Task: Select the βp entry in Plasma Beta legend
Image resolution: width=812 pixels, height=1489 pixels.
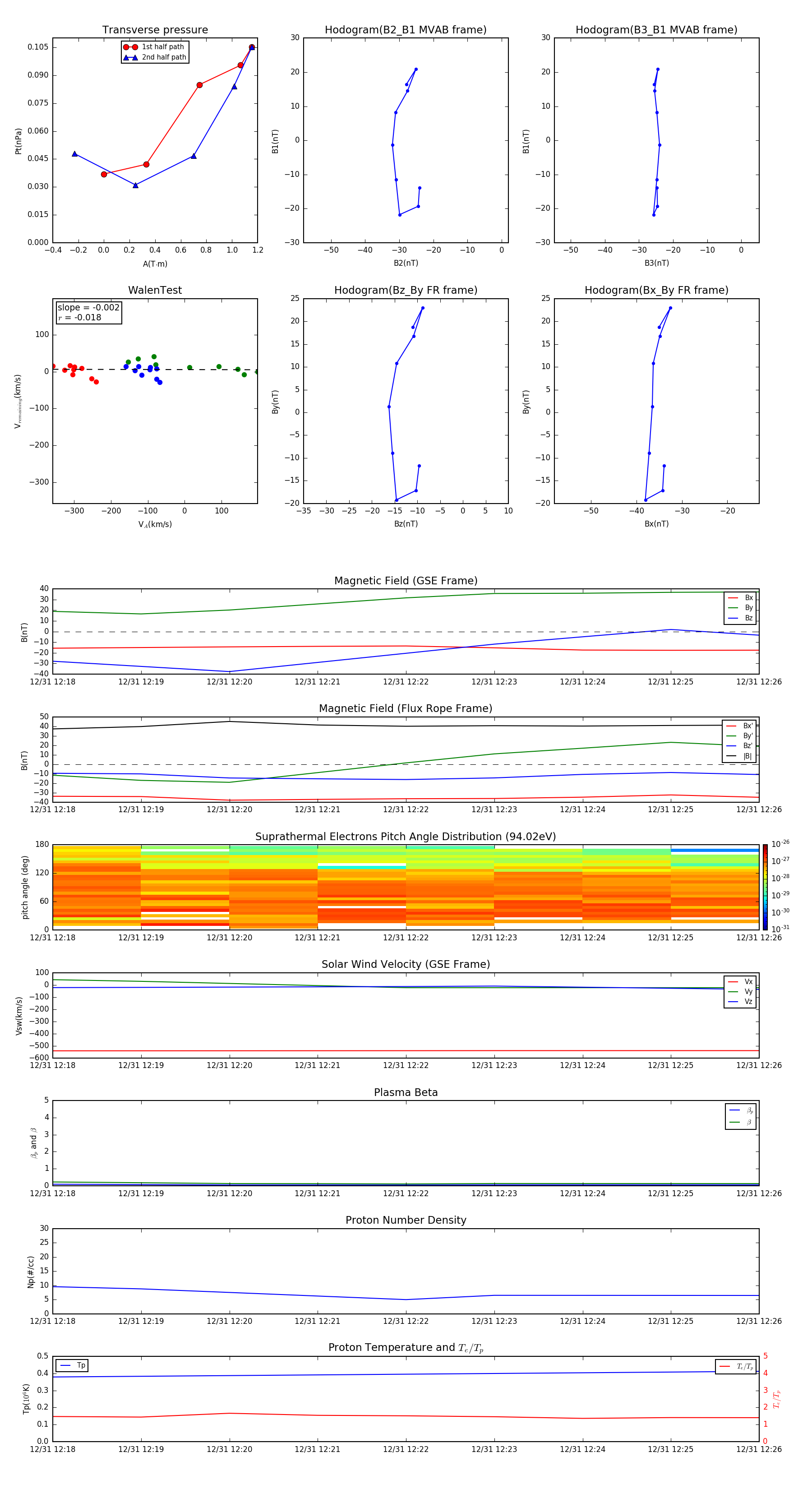Action: (x=742, y=1110)
